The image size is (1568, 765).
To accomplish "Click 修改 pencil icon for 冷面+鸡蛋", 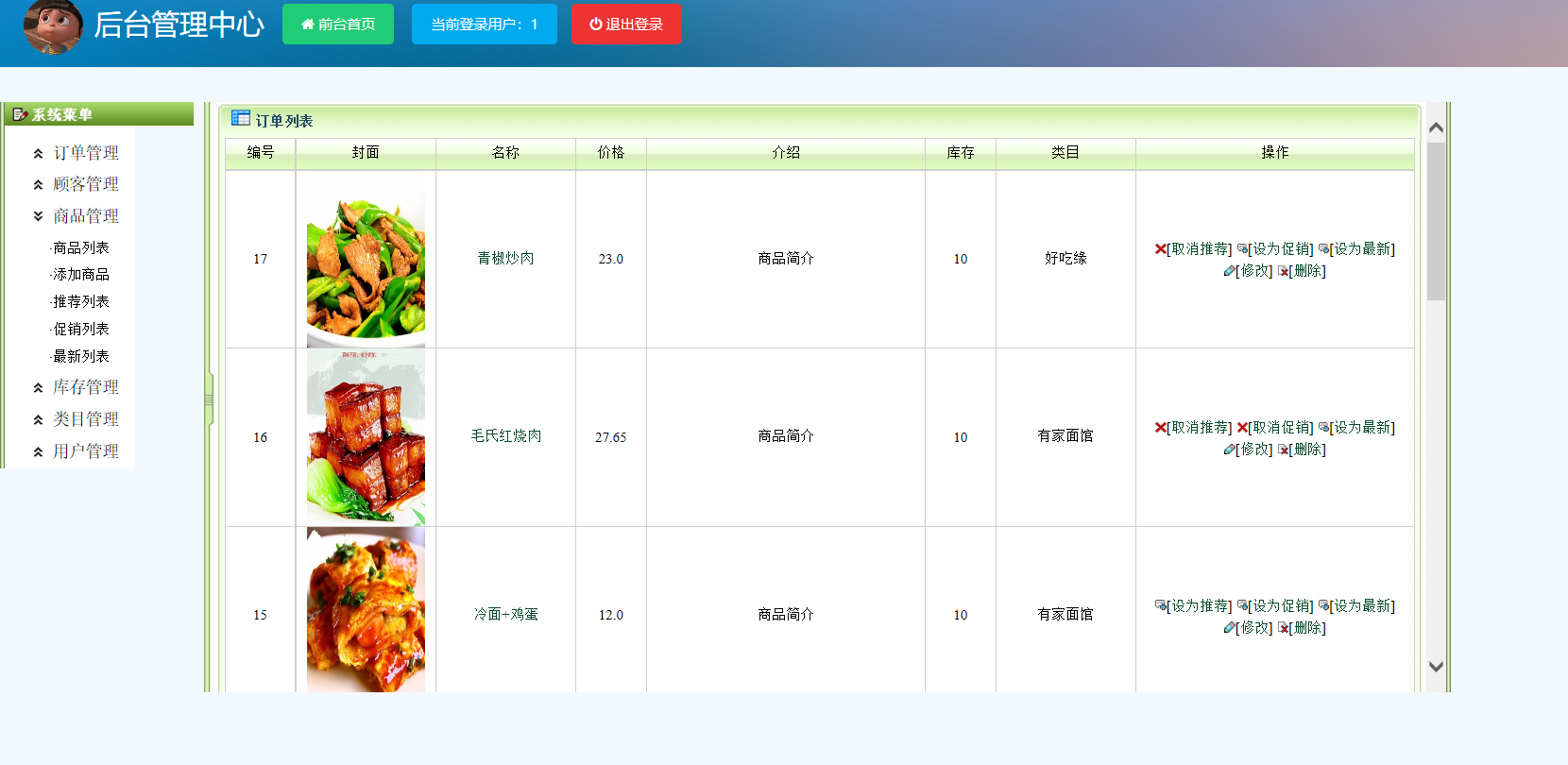I will click(x=1229, y=628).
